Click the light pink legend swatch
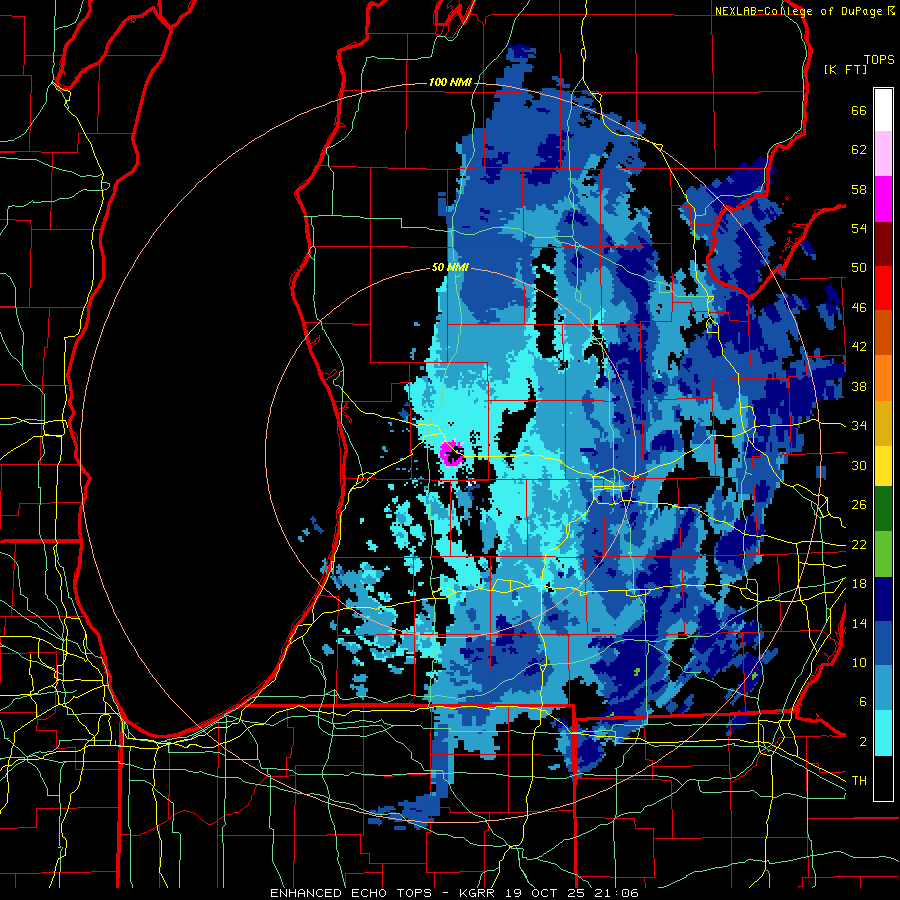Screen dimensions: 900x900 [883, 154]
